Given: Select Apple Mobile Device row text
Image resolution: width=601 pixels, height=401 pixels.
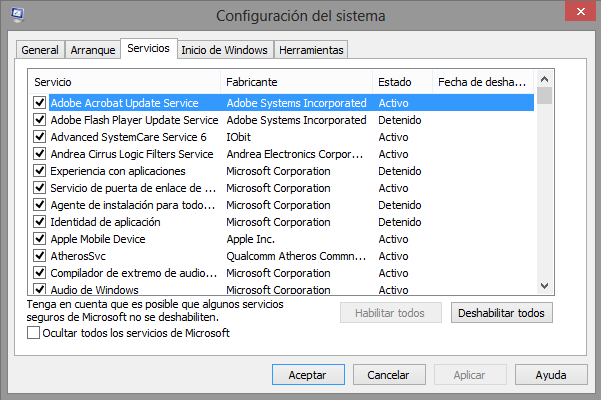Looking at the screenshot, I should point(98,239).
